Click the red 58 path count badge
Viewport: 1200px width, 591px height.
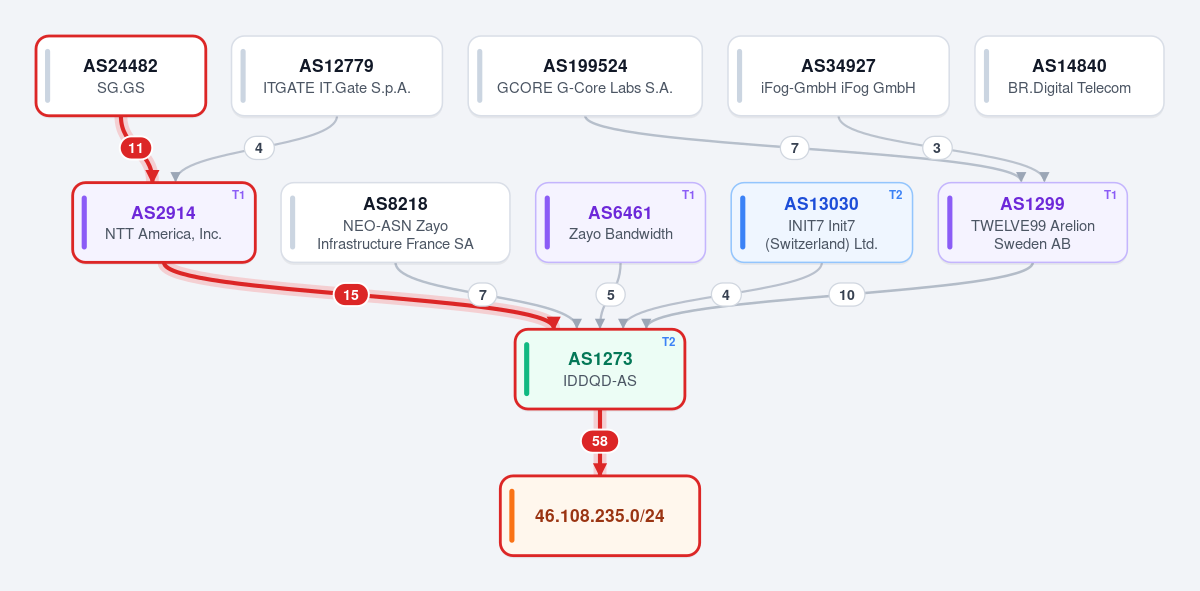[x=600, y=441]
